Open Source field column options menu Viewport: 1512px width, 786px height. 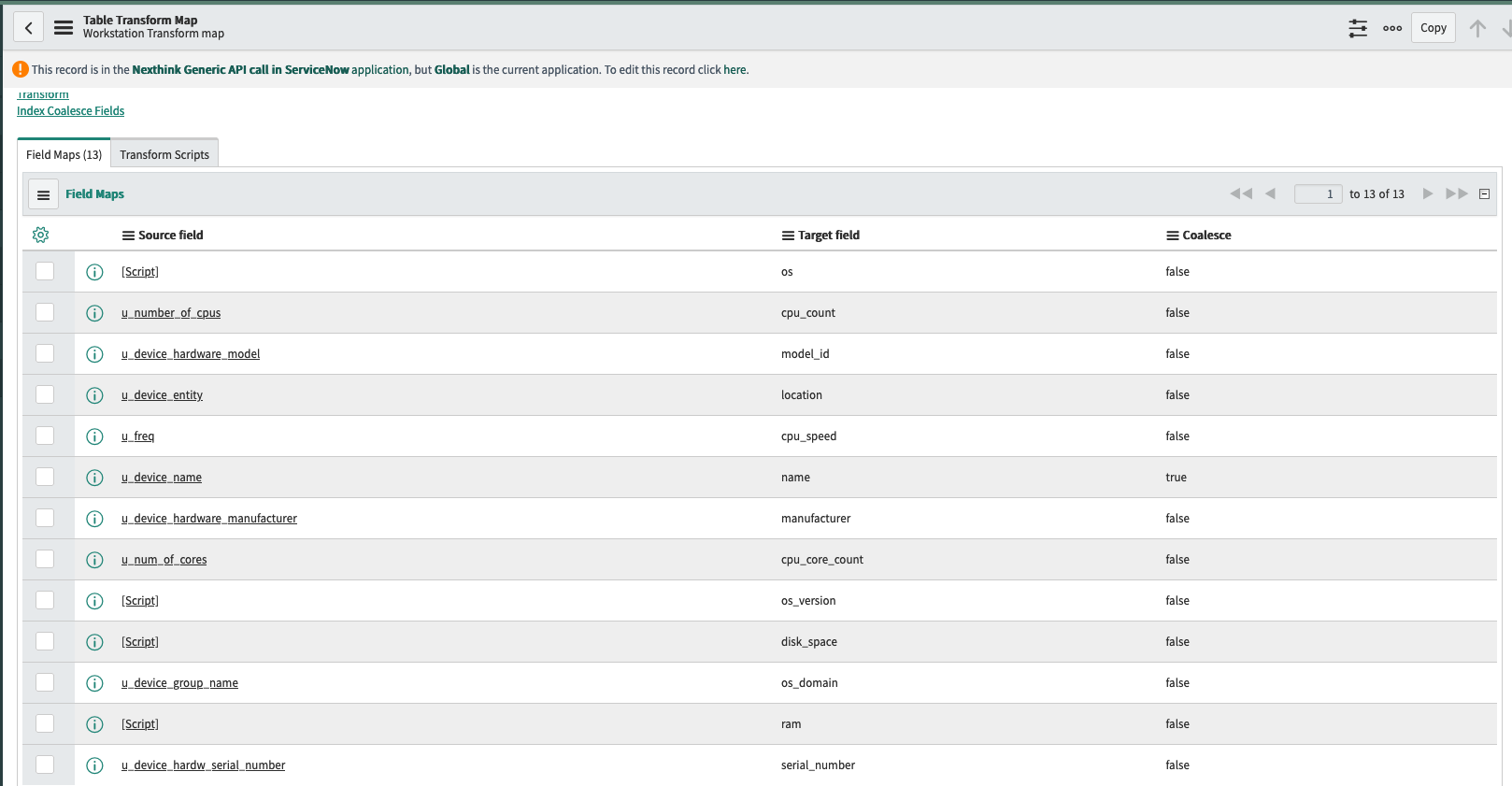point(129,236)
